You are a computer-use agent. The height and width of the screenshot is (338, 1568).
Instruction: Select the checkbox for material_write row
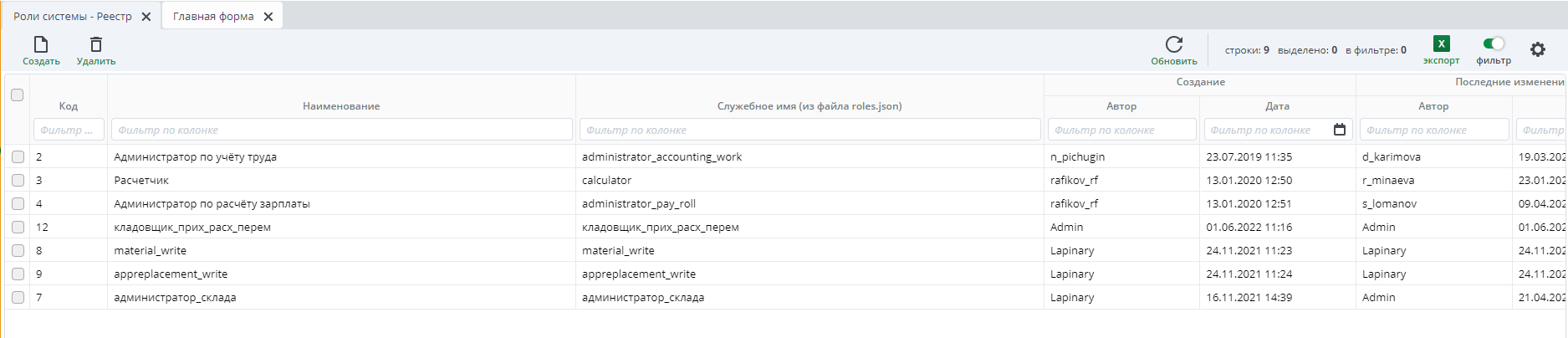[18, 250]
